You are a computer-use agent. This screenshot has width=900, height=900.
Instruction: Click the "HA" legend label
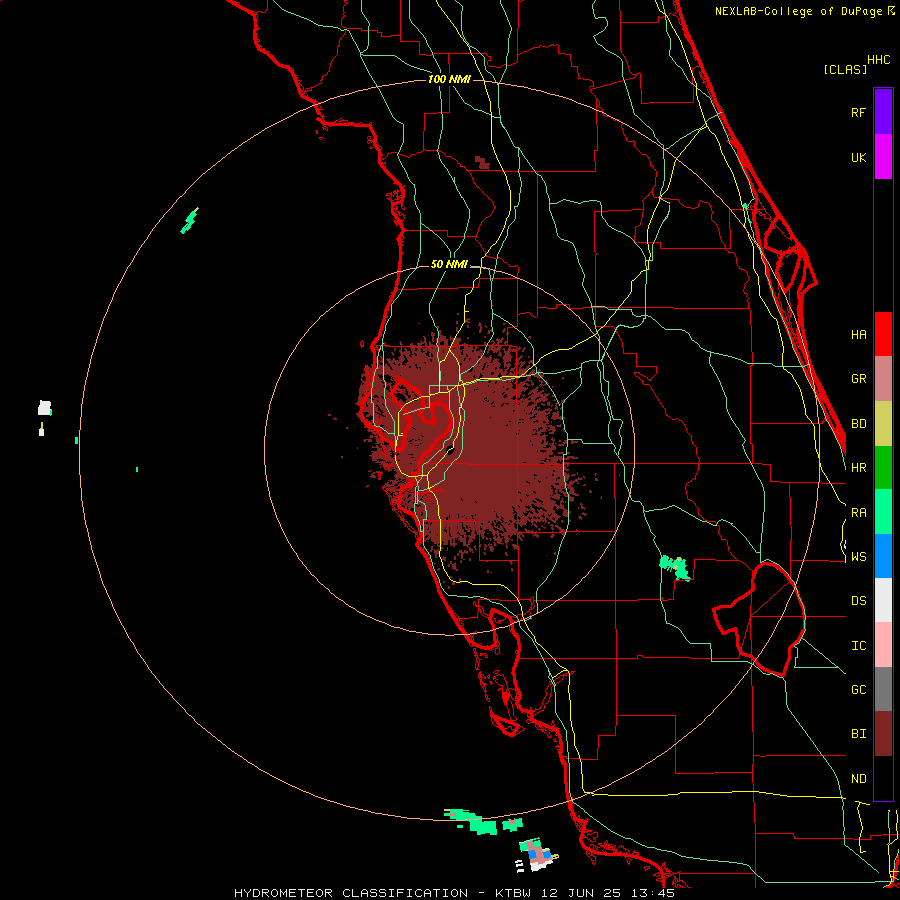(858, 334)
